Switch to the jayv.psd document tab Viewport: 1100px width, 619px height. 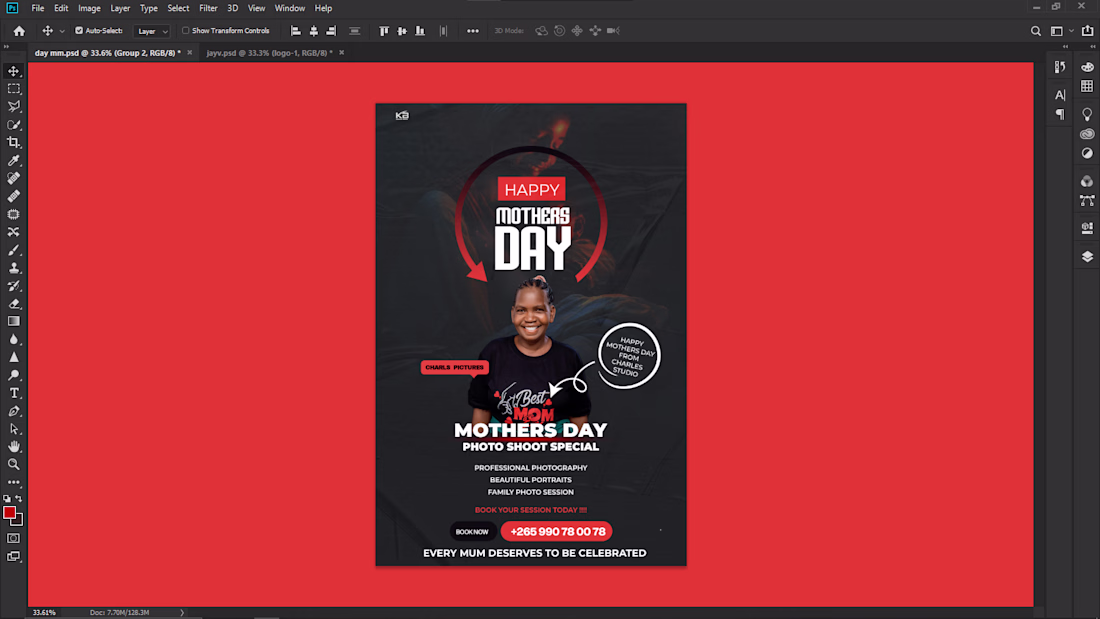pyautogui.click(x=269, y=53)
